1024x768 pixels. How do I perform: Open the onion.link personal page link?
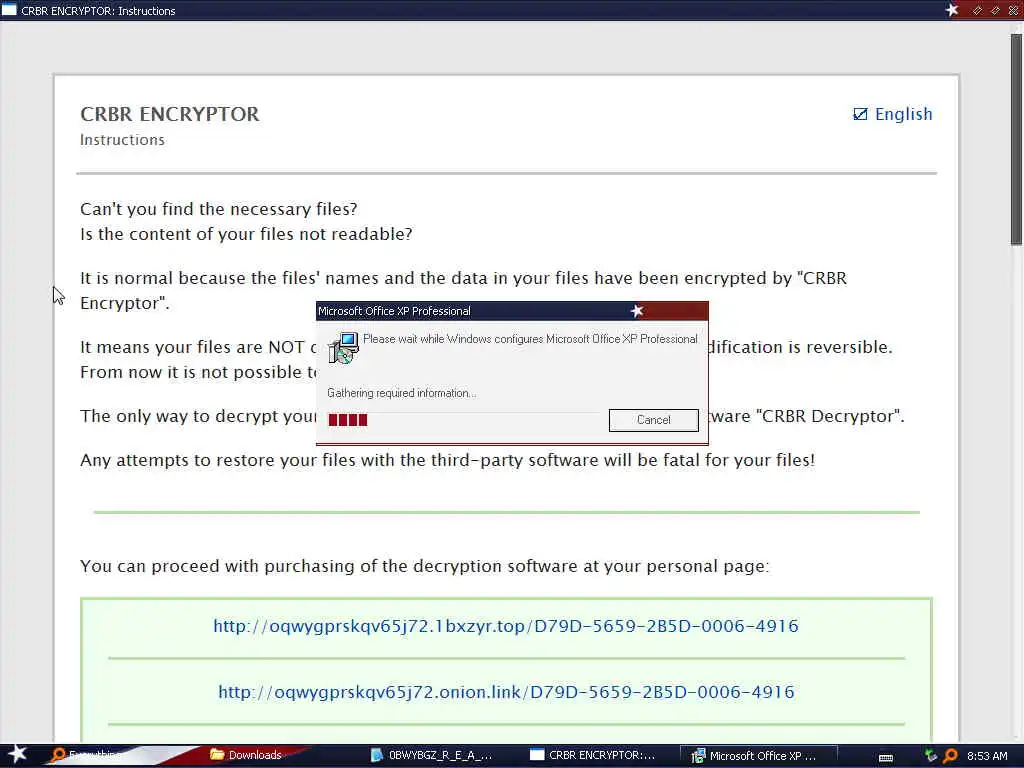[506, 692]
